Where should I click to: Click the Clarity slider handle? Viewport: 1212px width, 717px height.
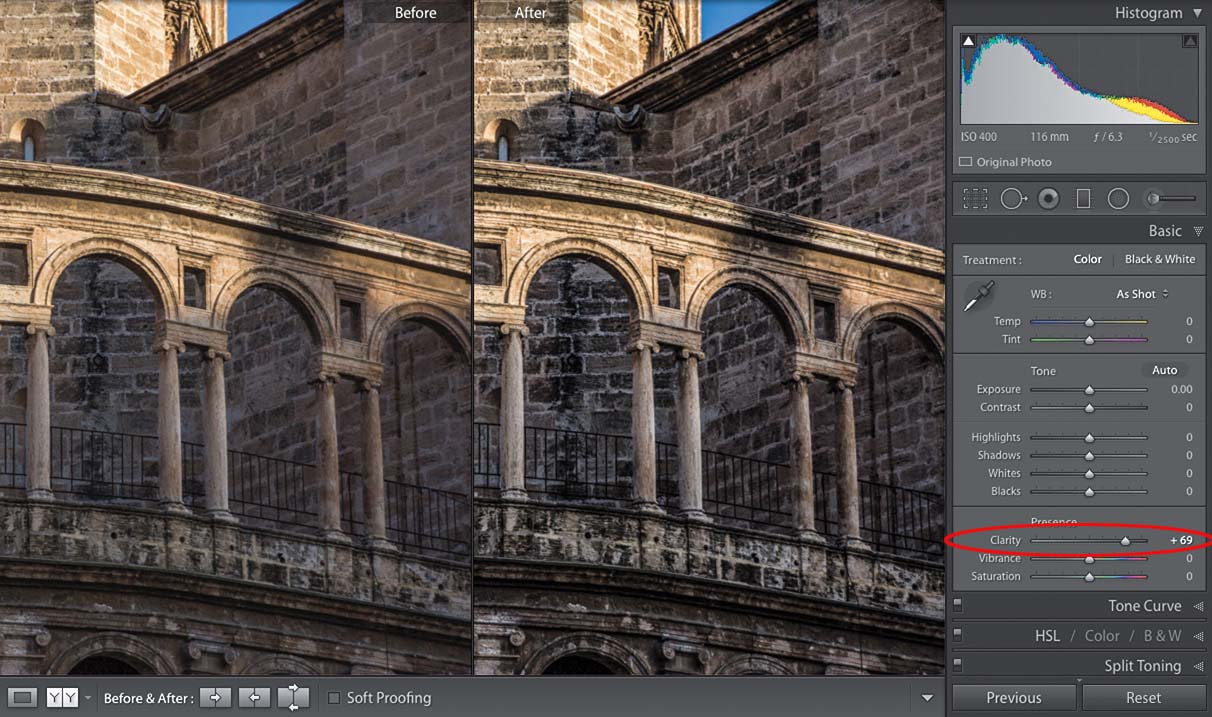[x=1125, y=541]
